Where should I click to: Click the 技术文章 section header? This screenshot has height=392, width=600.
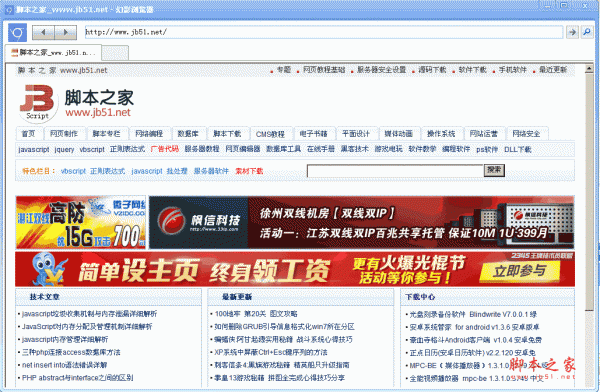tap(45, 297)
